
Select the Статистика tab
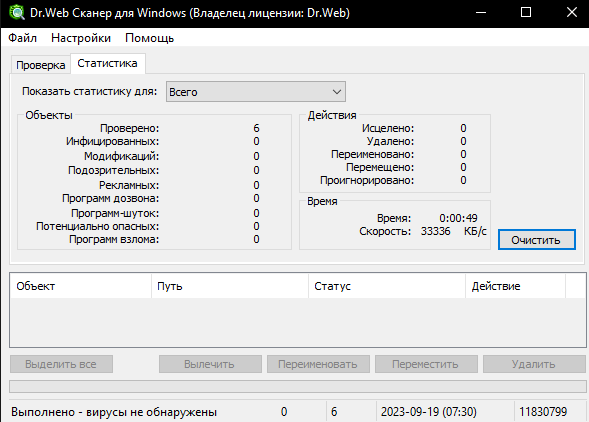tap(107, 63)
